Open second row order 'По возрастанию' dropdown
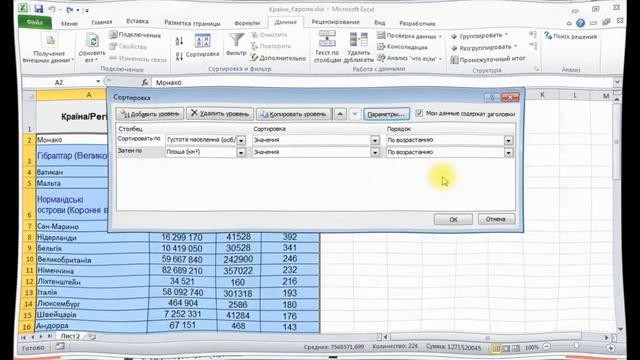The image size is (640, 360). click(x=508, y=153)
